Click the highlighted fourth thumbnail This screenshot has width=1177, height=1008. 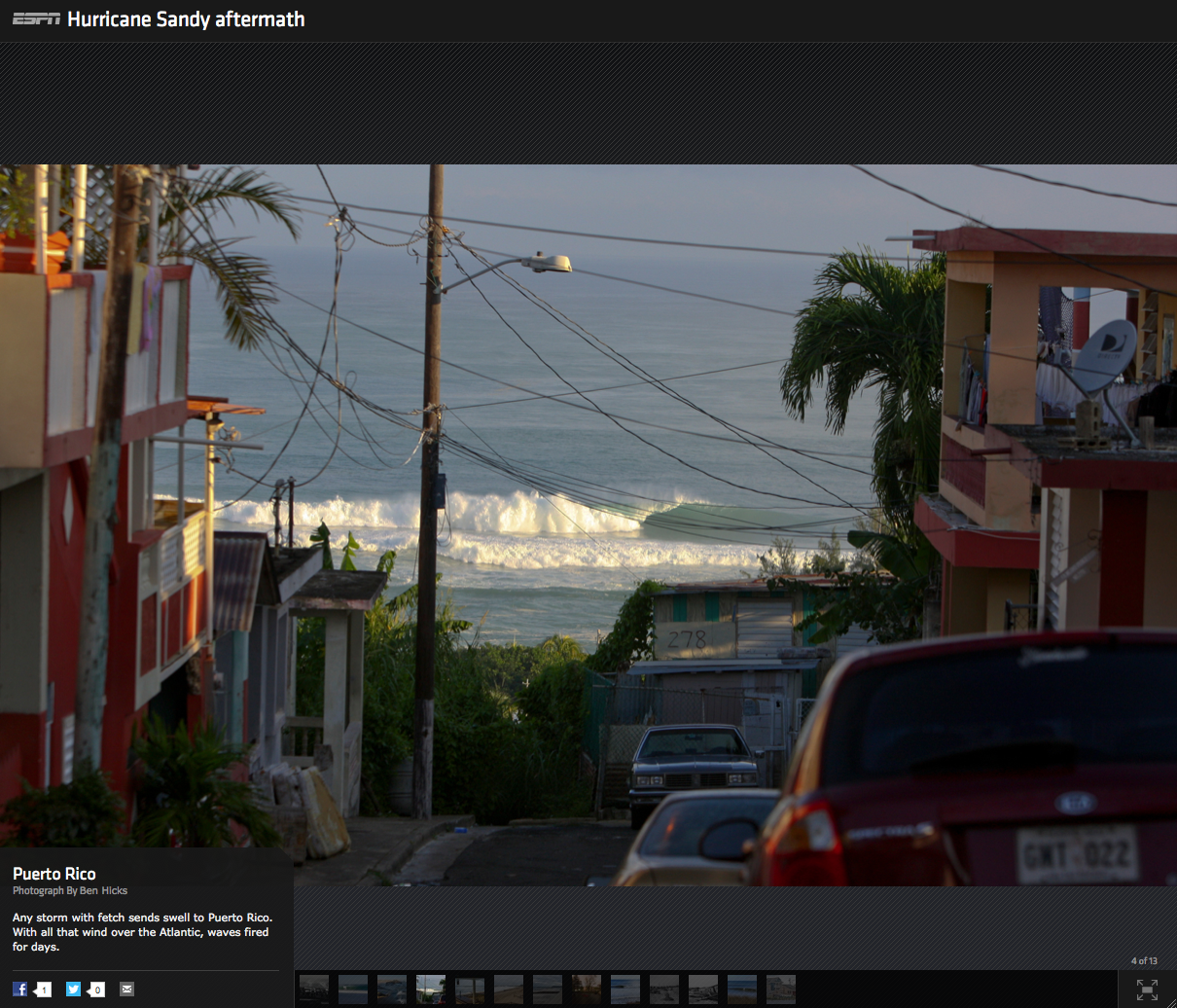(x=431, y=990)
